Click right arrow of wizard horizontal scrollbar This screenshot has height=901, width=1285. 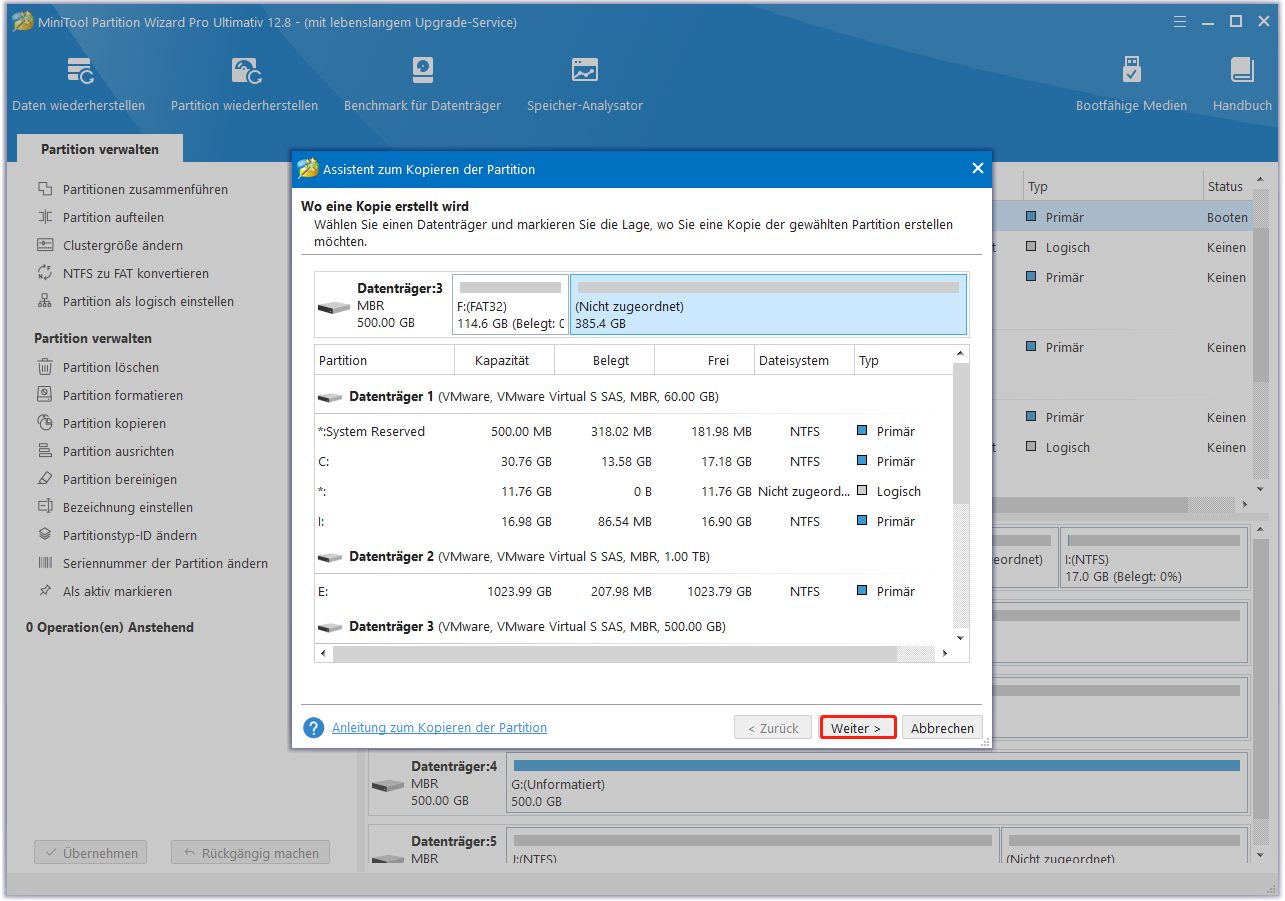click(x=945, y=653)
